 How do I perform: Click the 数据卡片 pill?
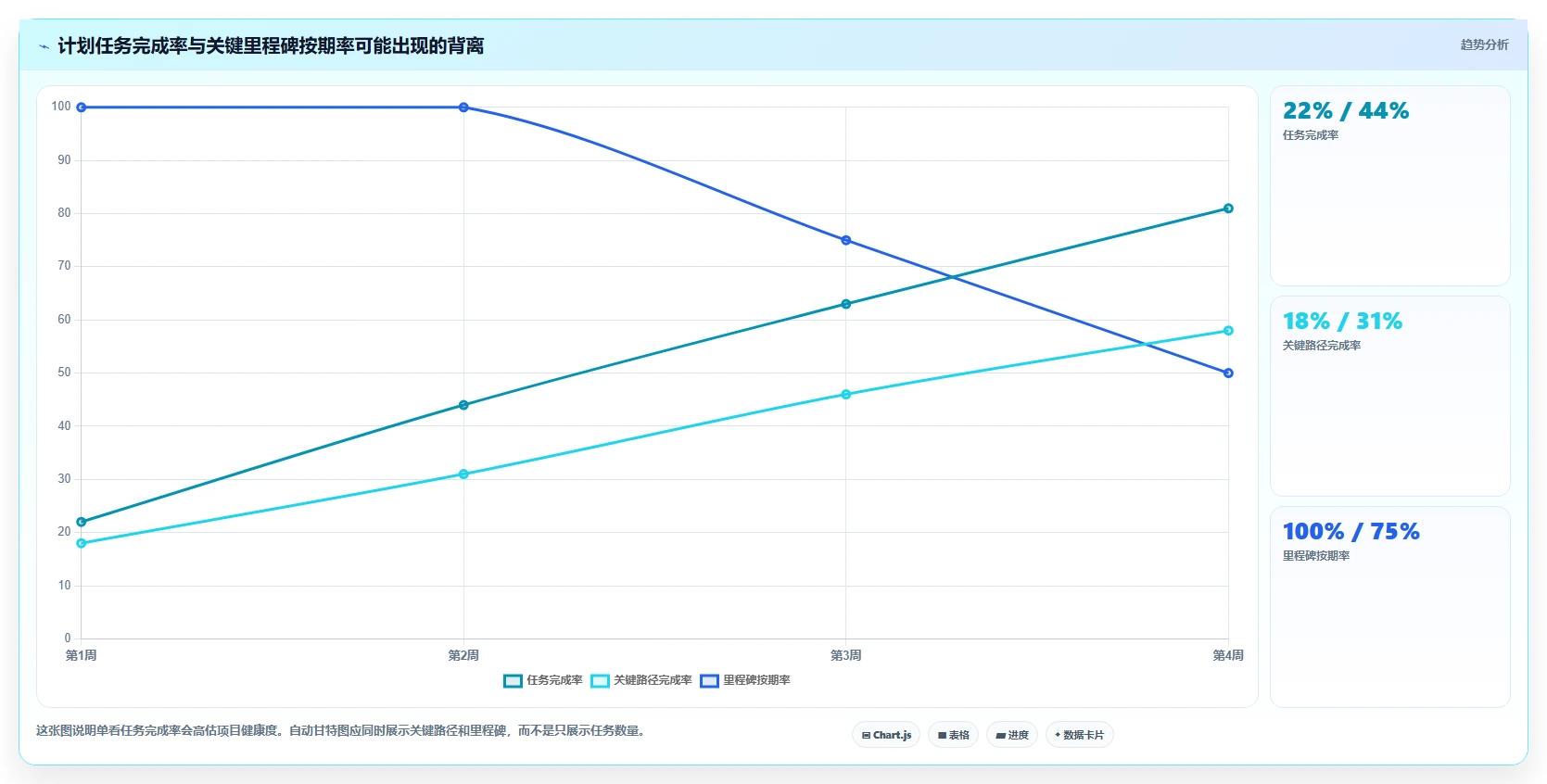(1080, 735)
